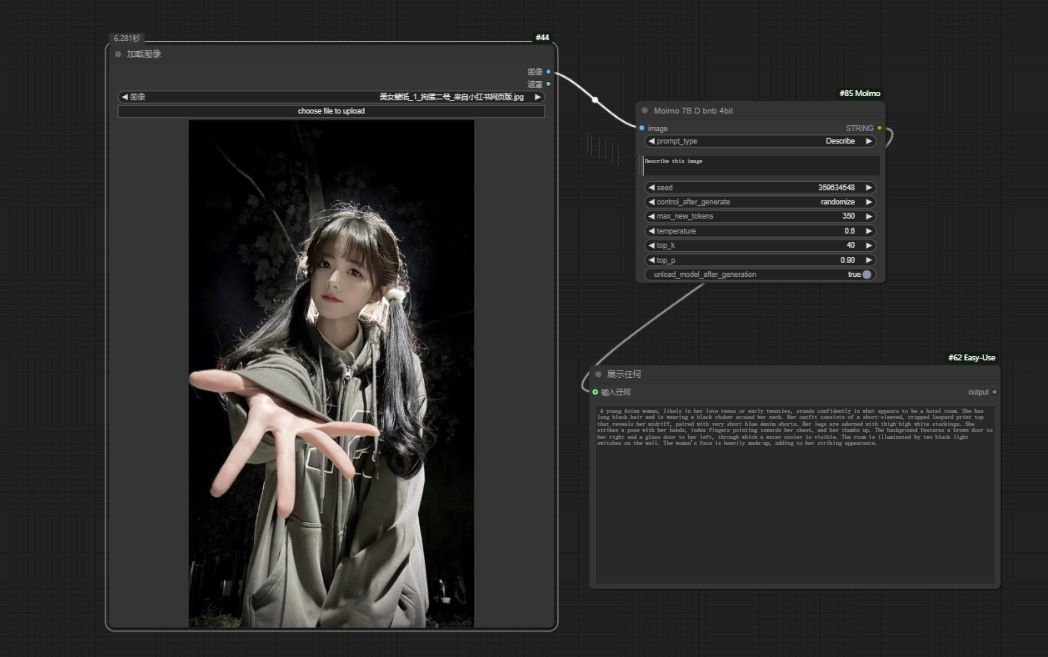This screenshot has height=657, width=1048.
Task: Toggle unload_model_after_generation switch
Action: (x=866, y=274)
